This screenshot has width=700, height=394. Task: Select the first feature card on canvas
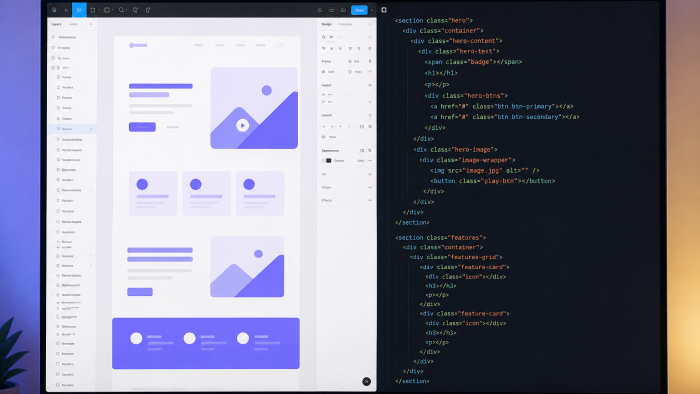point(153,194)
